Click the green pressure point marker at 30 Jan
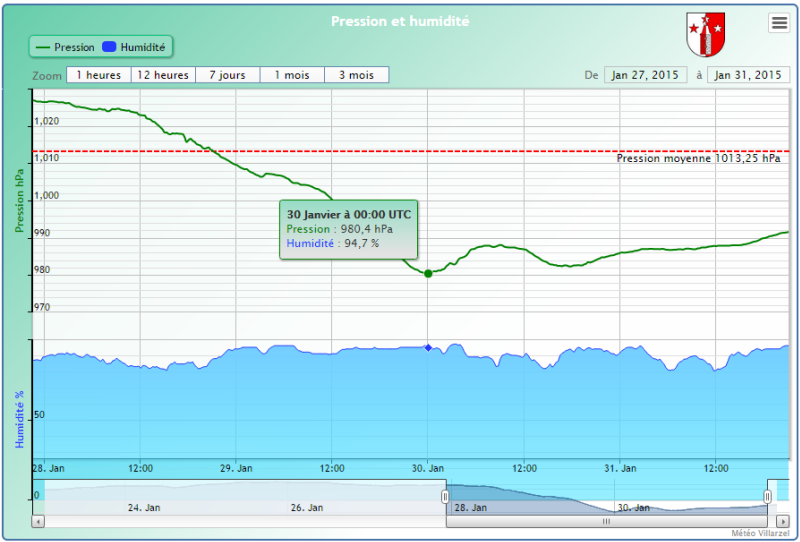Image resolution: width=800 pixels, height=542 pixels. (428, 273)
